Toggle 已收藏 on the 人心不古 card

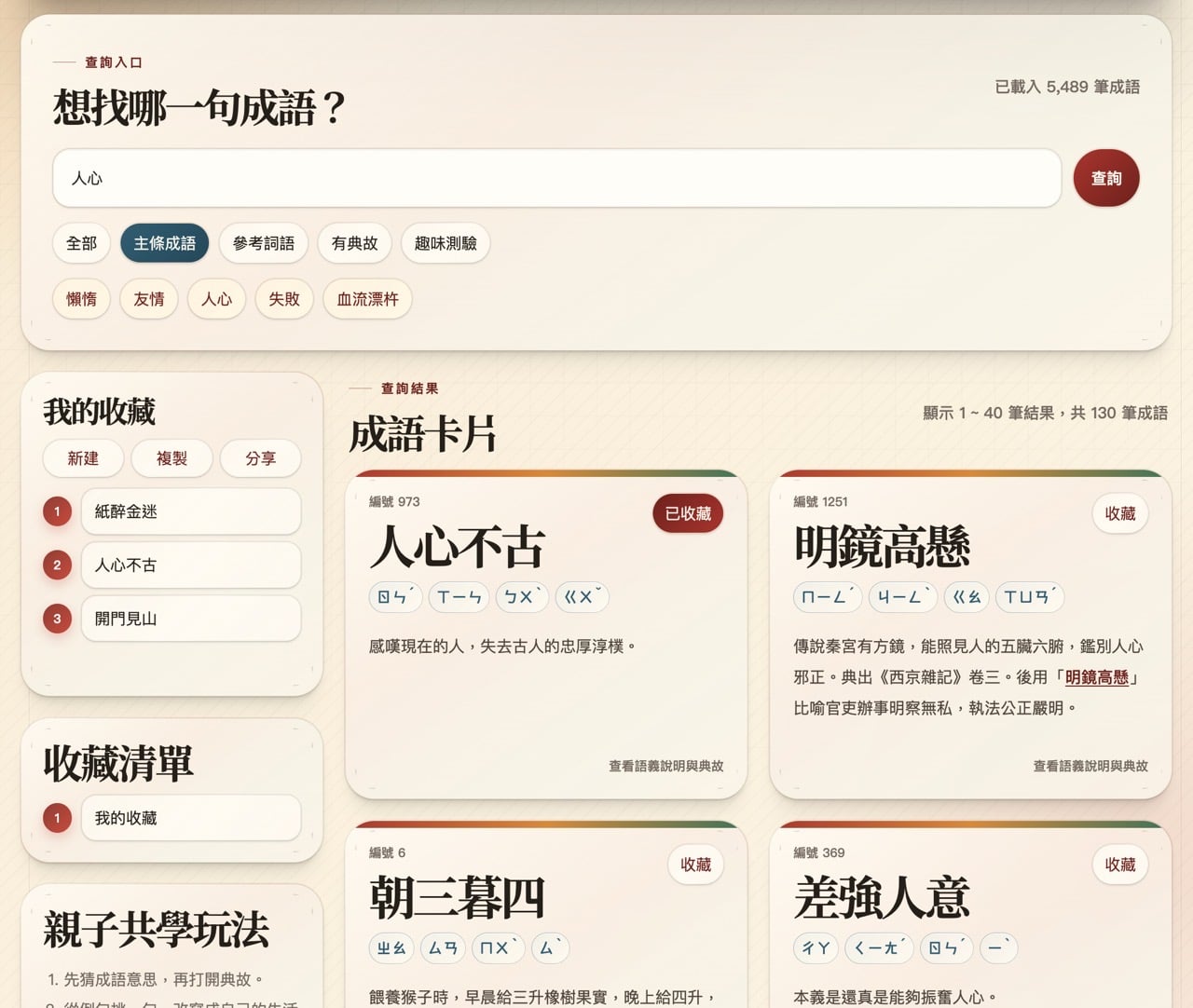[688, 513]
